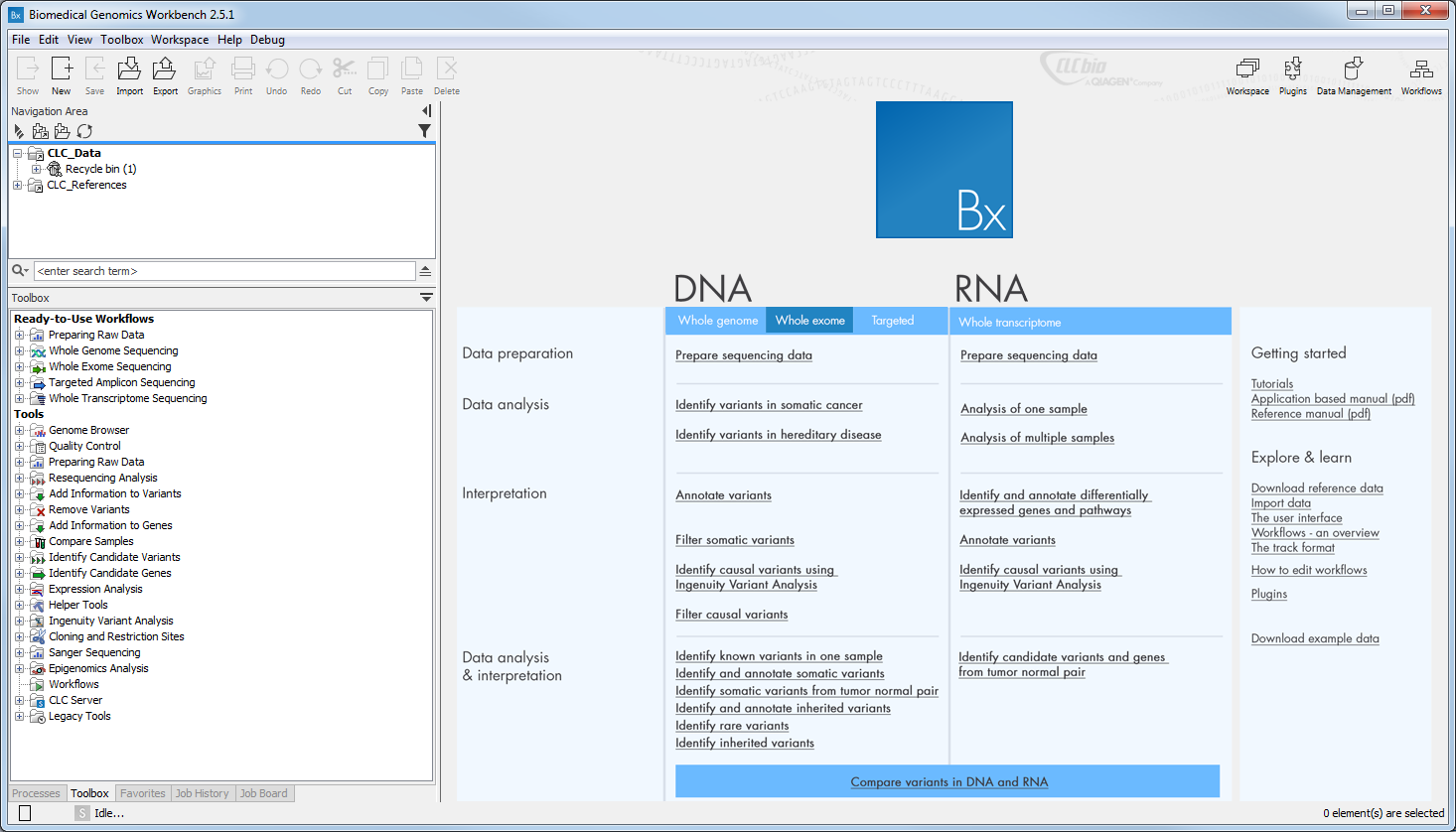Switch to the Processes tab

[37, 793]
